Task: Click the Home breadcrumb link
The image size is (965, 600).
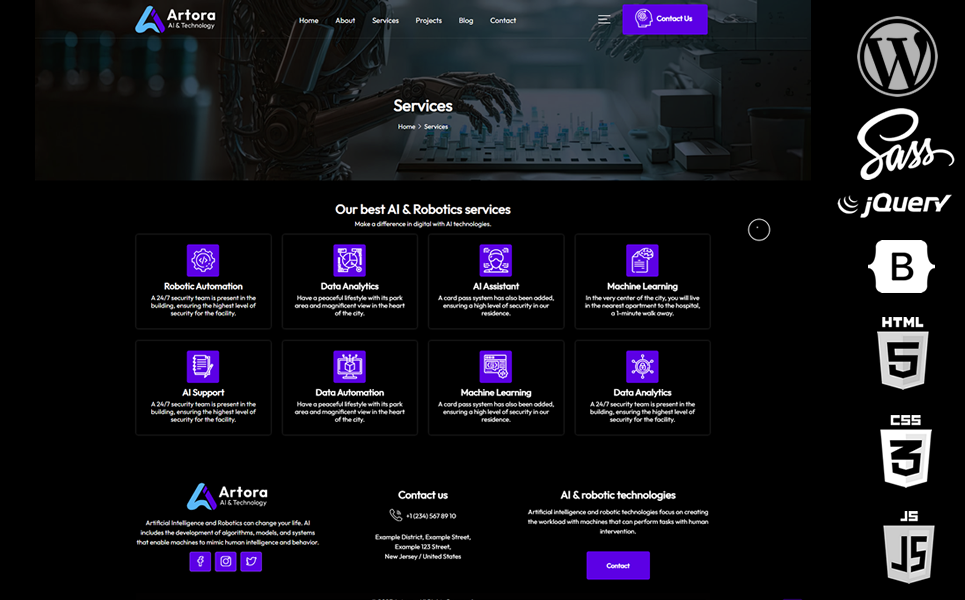Action: click(406, 127)
